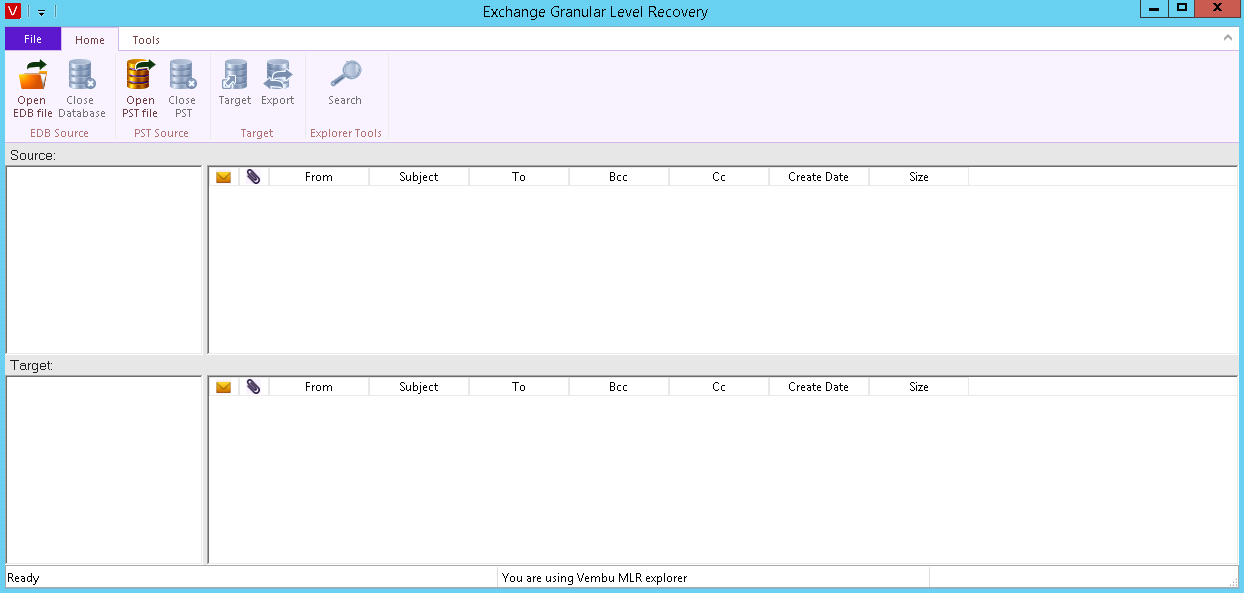Switch to the Tools tab
1244x593 pixels.
(146, 40)
